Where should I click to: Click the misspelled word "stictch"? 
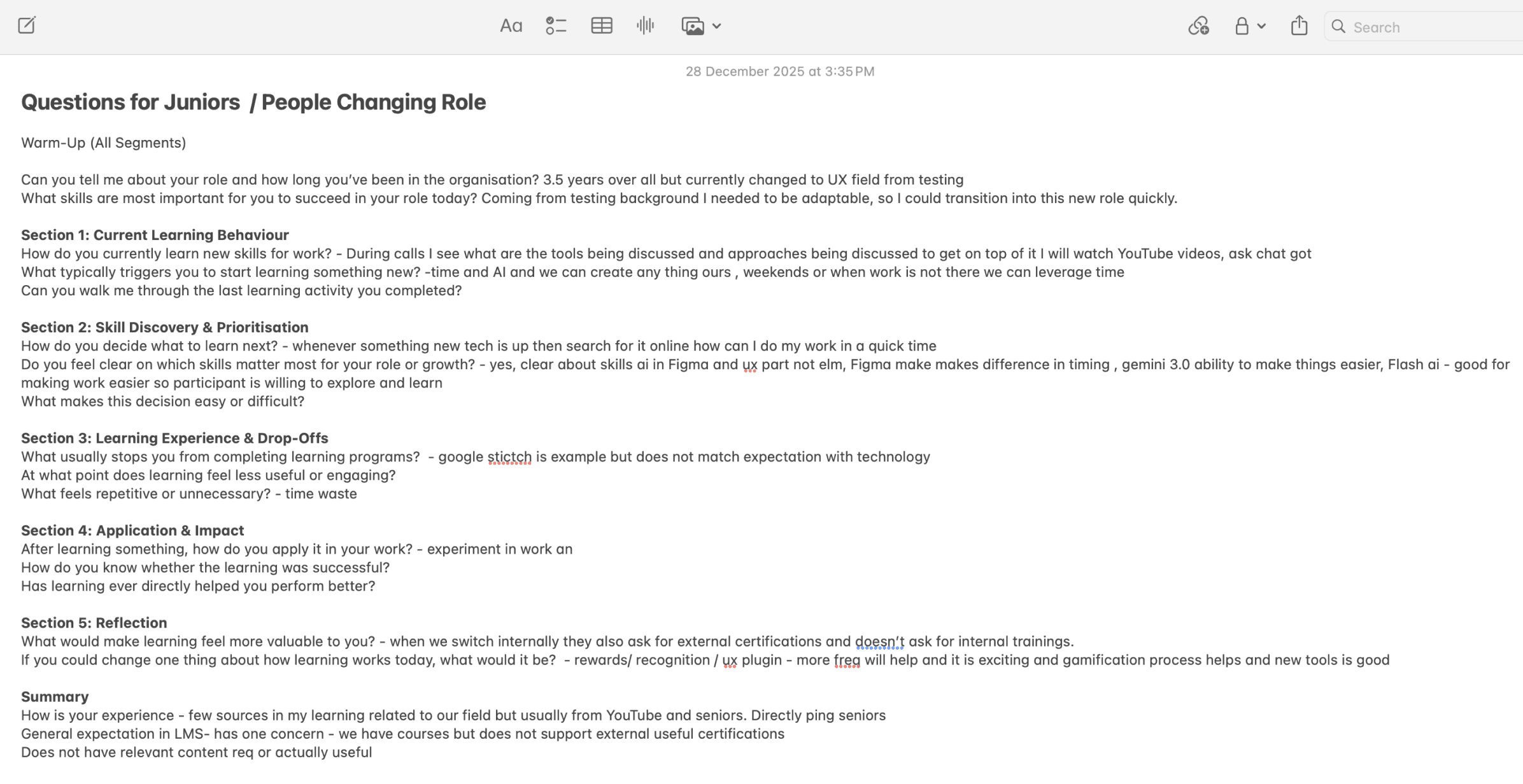click(509, 457)
